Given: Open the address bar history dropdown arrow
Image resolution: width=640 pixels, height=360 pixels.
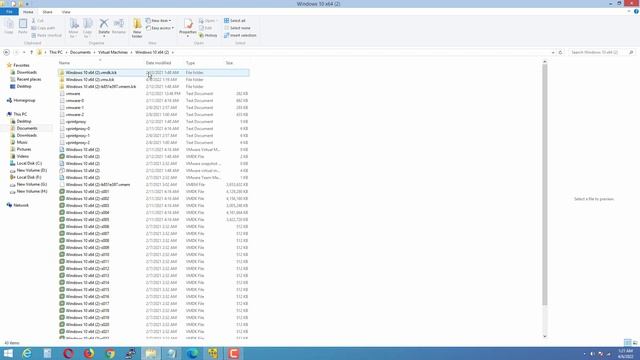Looking at the screenshot, I should pyautogui.click(x=553, y=52).
